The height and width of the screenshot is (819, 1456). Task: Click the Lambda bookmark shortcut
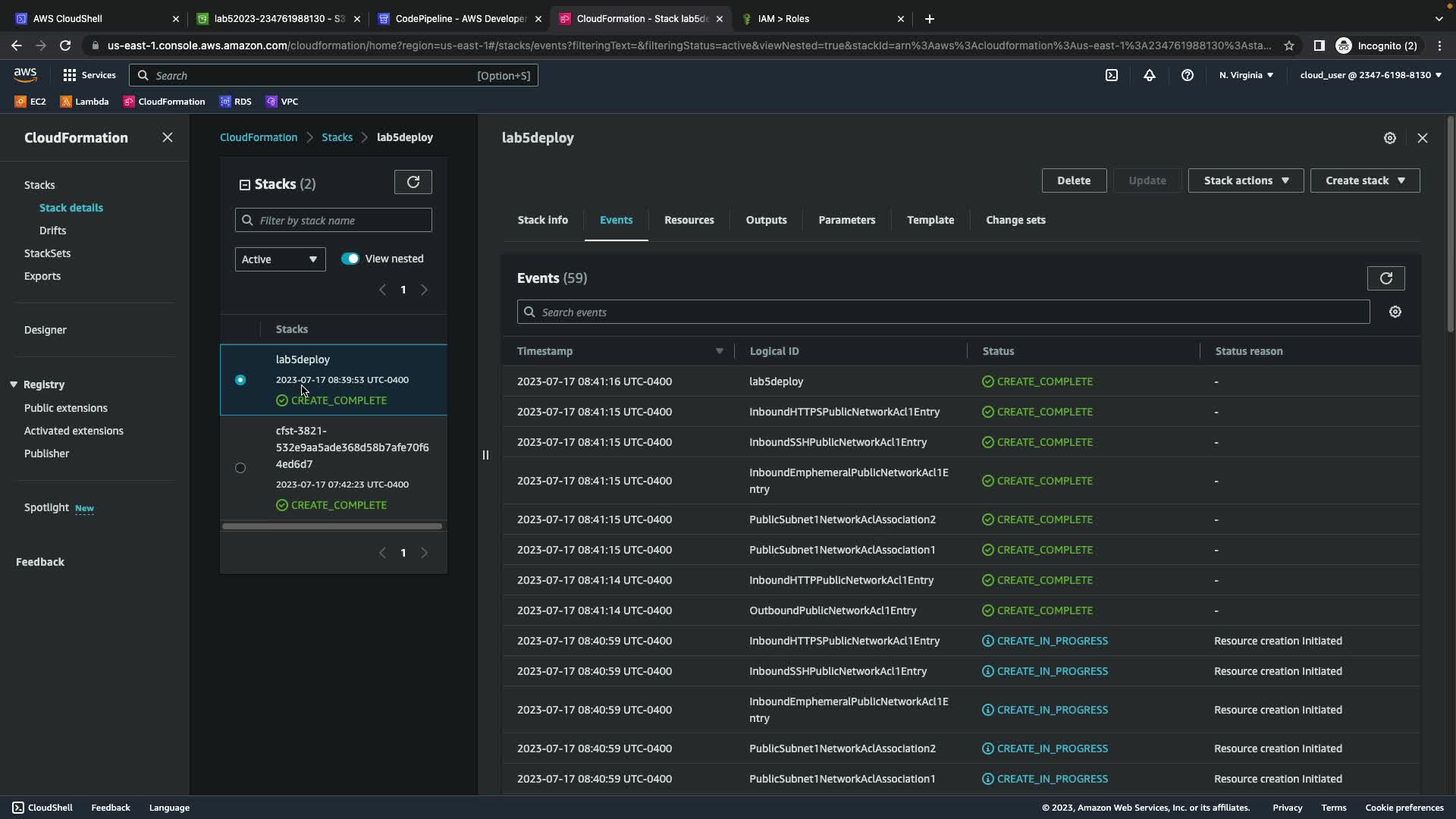coord(84,102)
